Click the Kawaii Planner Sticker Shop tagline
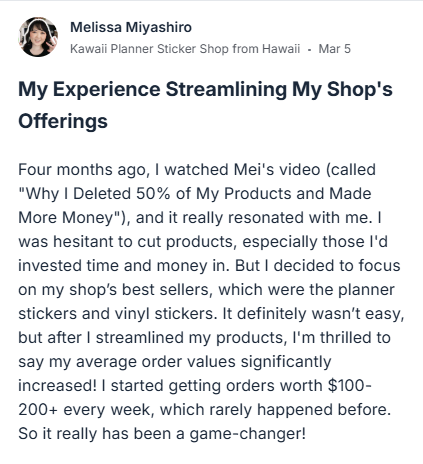 pos(185,49)
